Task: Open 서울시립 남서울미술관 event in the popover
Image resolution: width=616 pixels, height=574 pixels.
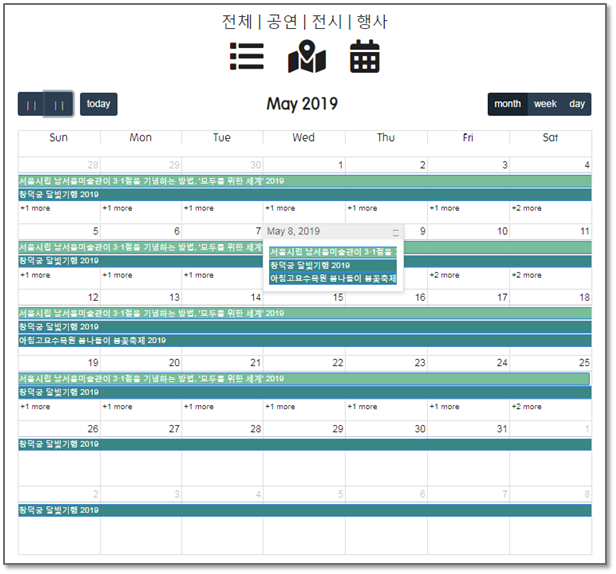Action: (x=333, y=252)
